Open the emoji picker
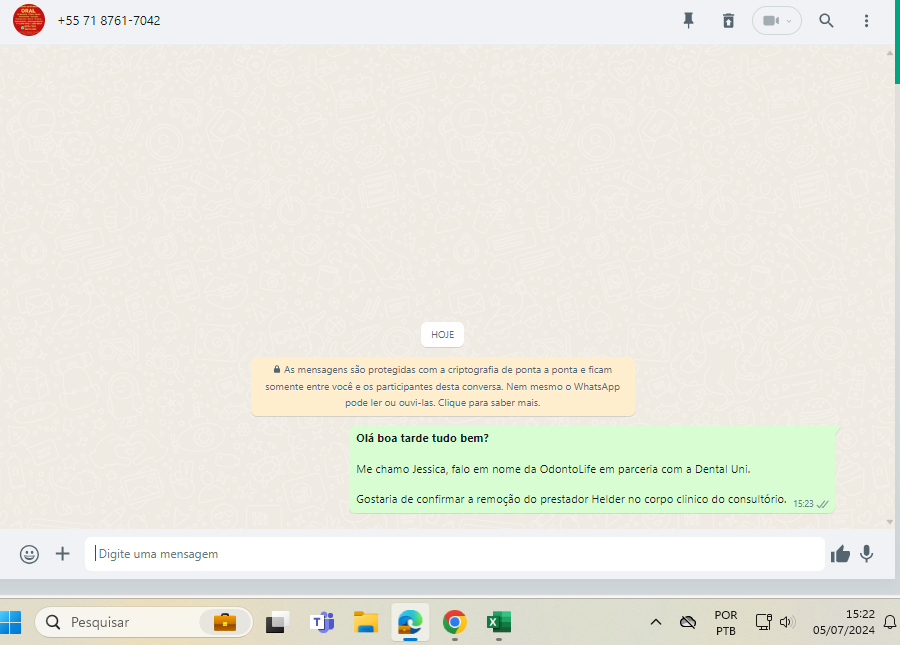 click(x=29, y=554)
